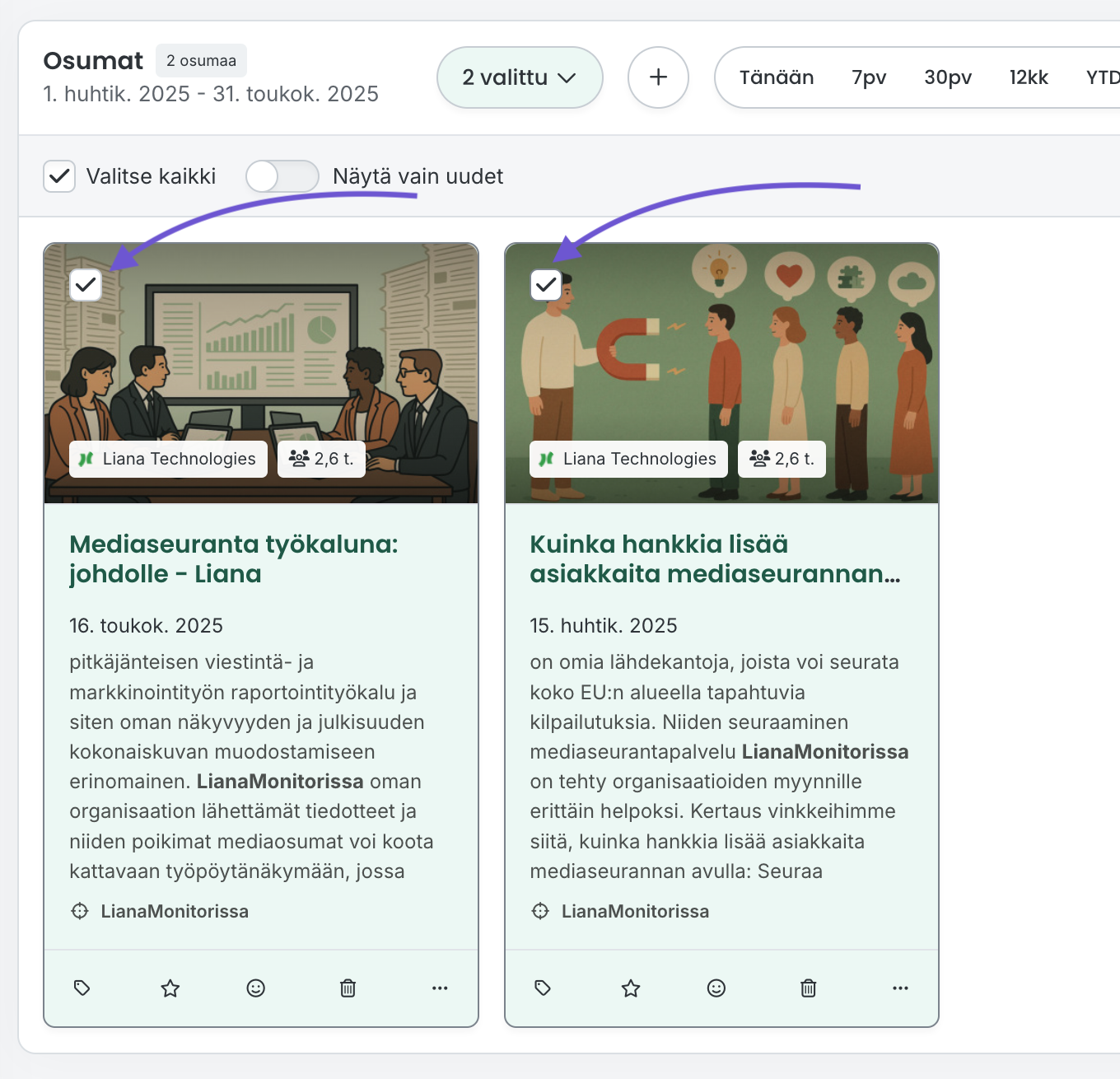
Task: Click LianaMonitorissa keyword on Mediaseuranta card
Action: point(175,911)
